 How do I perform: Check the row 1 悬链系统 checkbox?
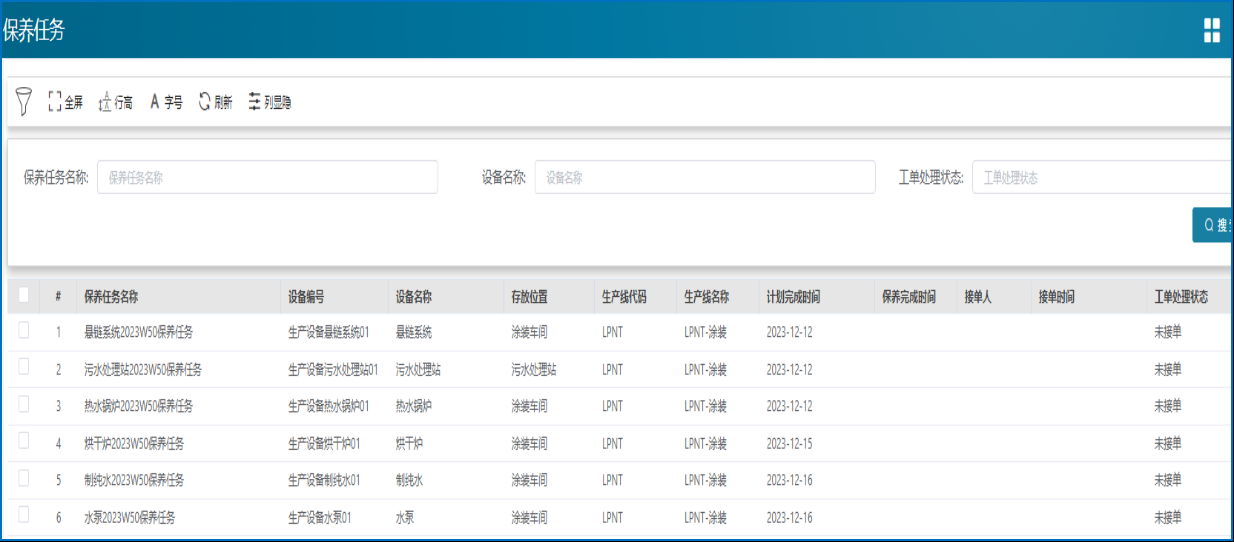click(24, 330)
